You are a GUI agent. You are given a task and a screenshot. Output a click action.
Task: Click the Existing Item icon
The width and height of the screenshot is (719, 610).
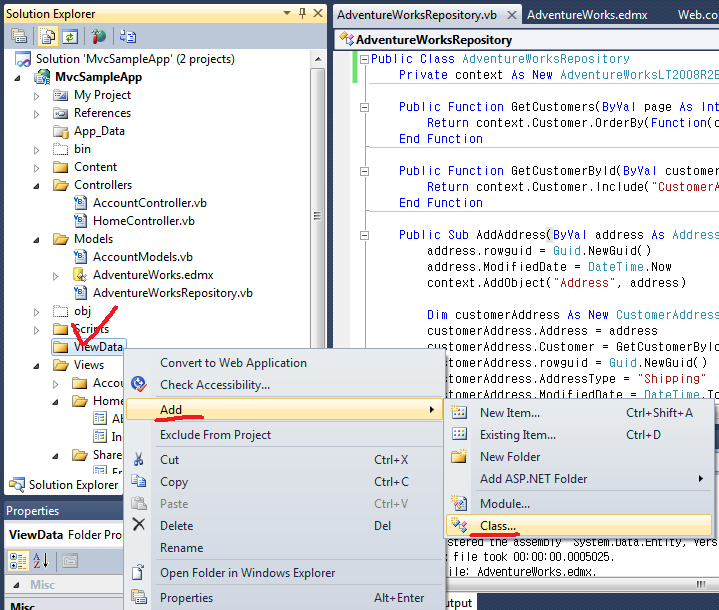click(x=459, y=434)
